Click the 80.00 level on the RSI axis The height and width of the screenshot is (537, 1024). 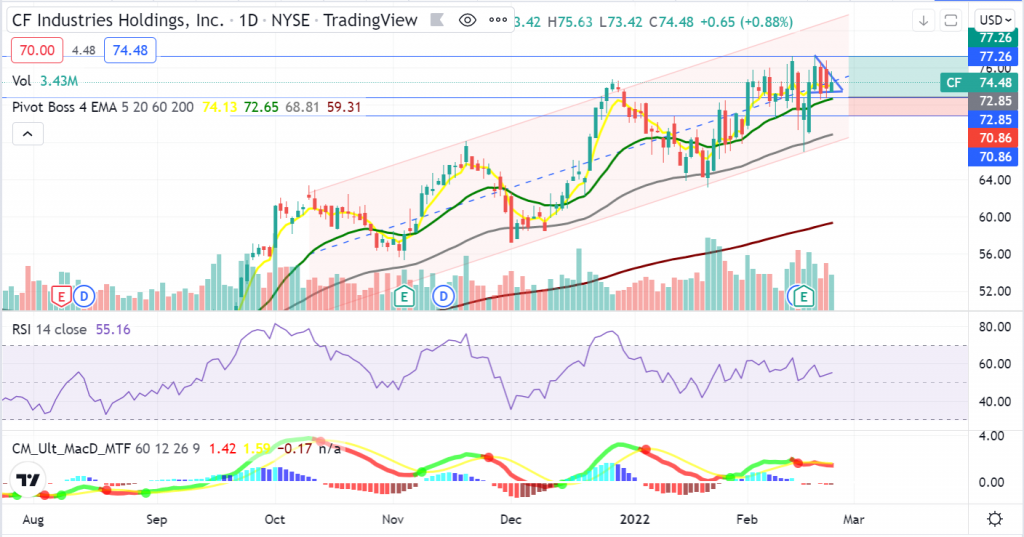click(993, 327)
